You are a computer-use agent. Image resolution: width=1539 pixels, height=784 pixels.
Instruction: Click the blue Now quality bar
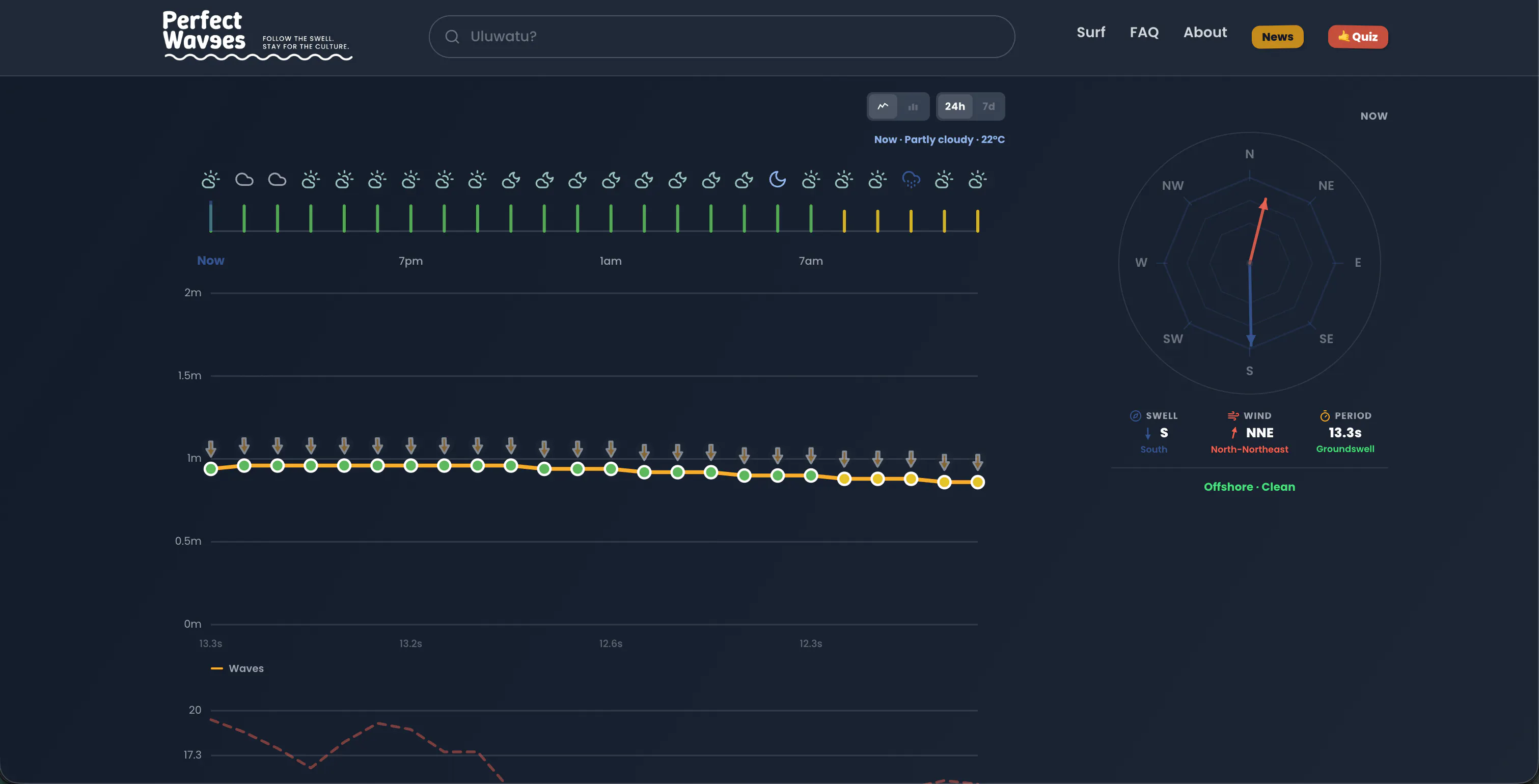211,216
